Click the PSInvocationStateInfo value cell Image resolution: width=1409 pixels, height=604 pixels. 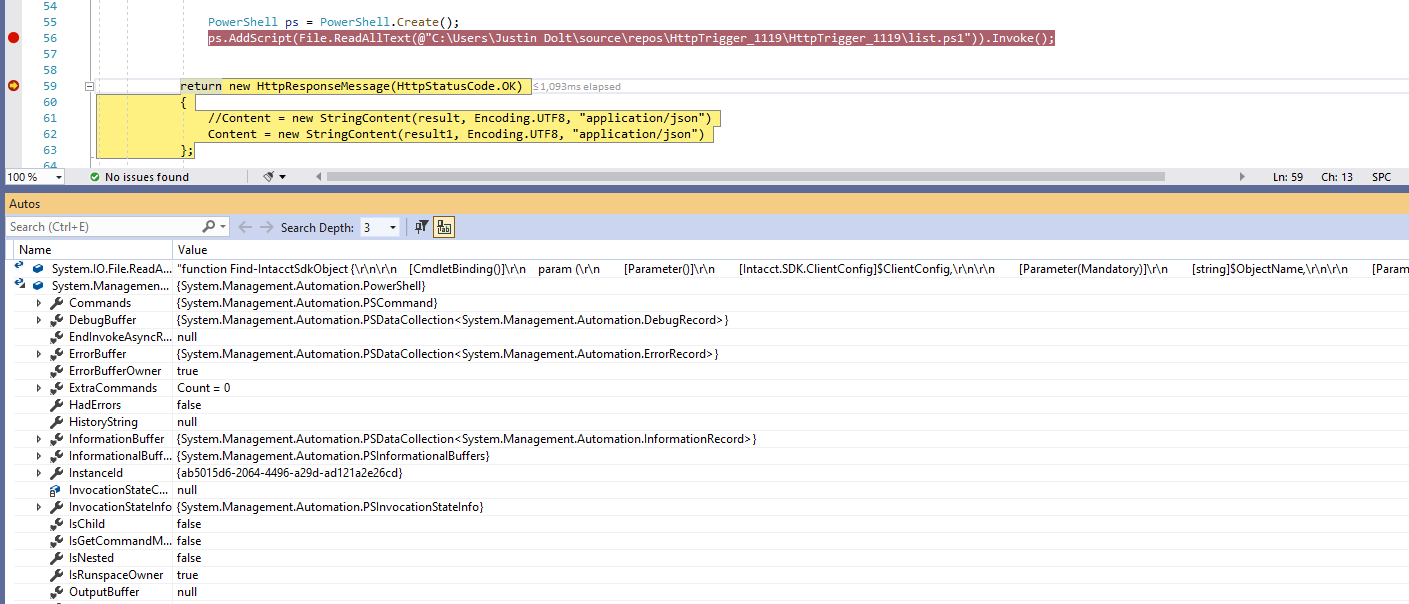[x=330, y=507]
